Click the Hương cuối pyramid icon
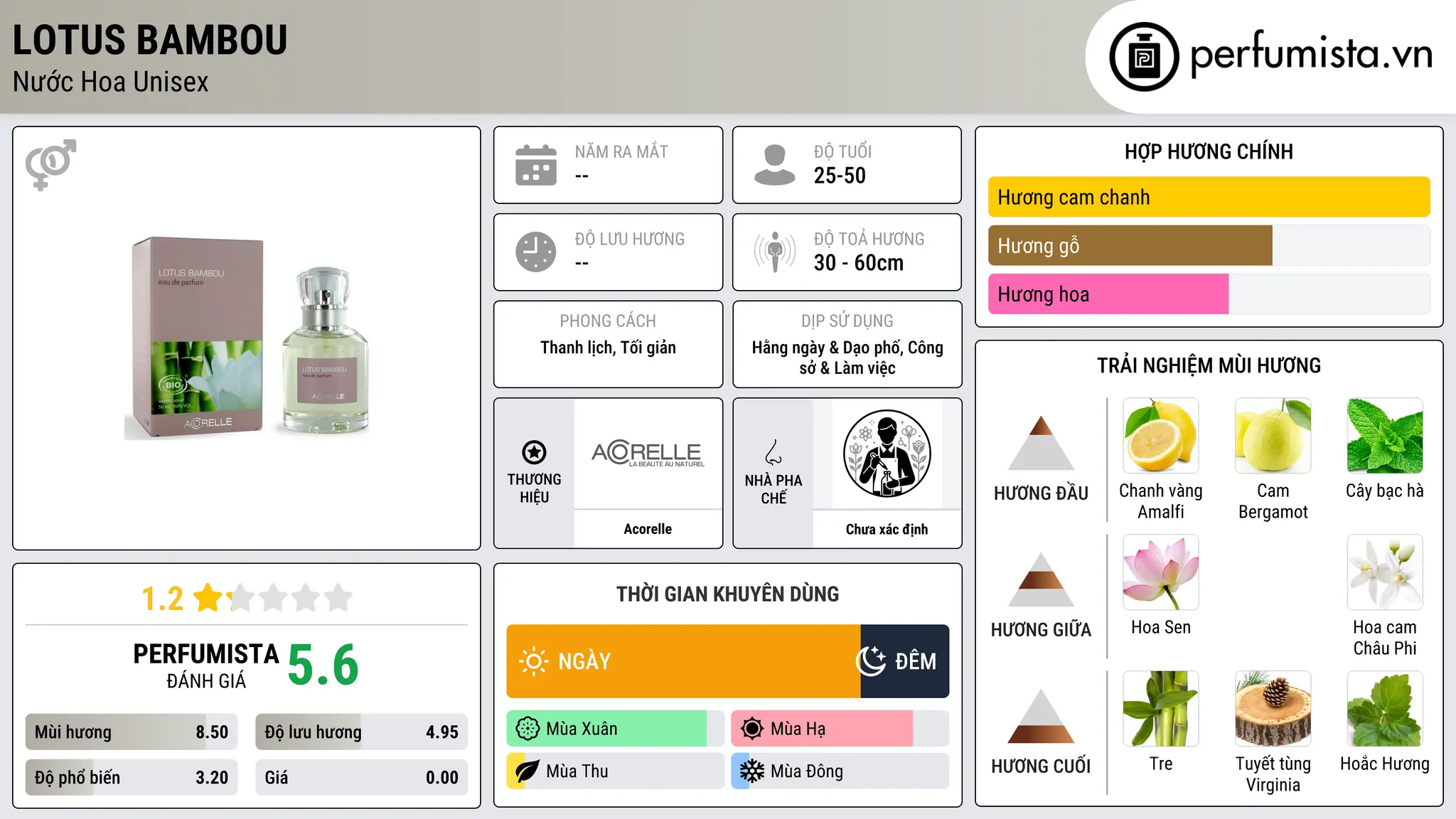This screenshot has height=819, width=1456. pyautogui.click(x=1041, y=716)
